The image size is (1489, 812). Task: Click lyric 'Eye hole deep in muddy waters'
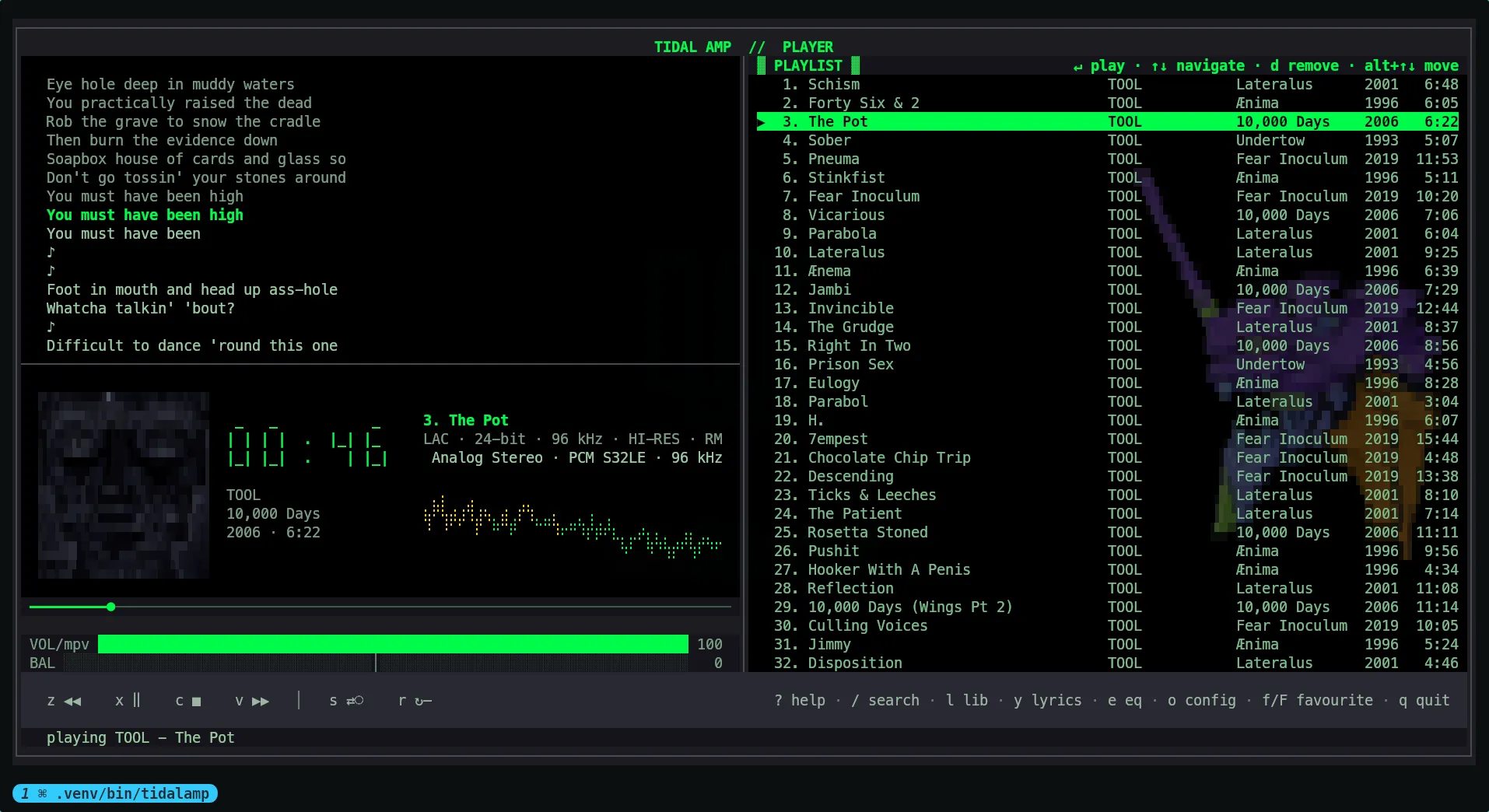coord(170,85)
